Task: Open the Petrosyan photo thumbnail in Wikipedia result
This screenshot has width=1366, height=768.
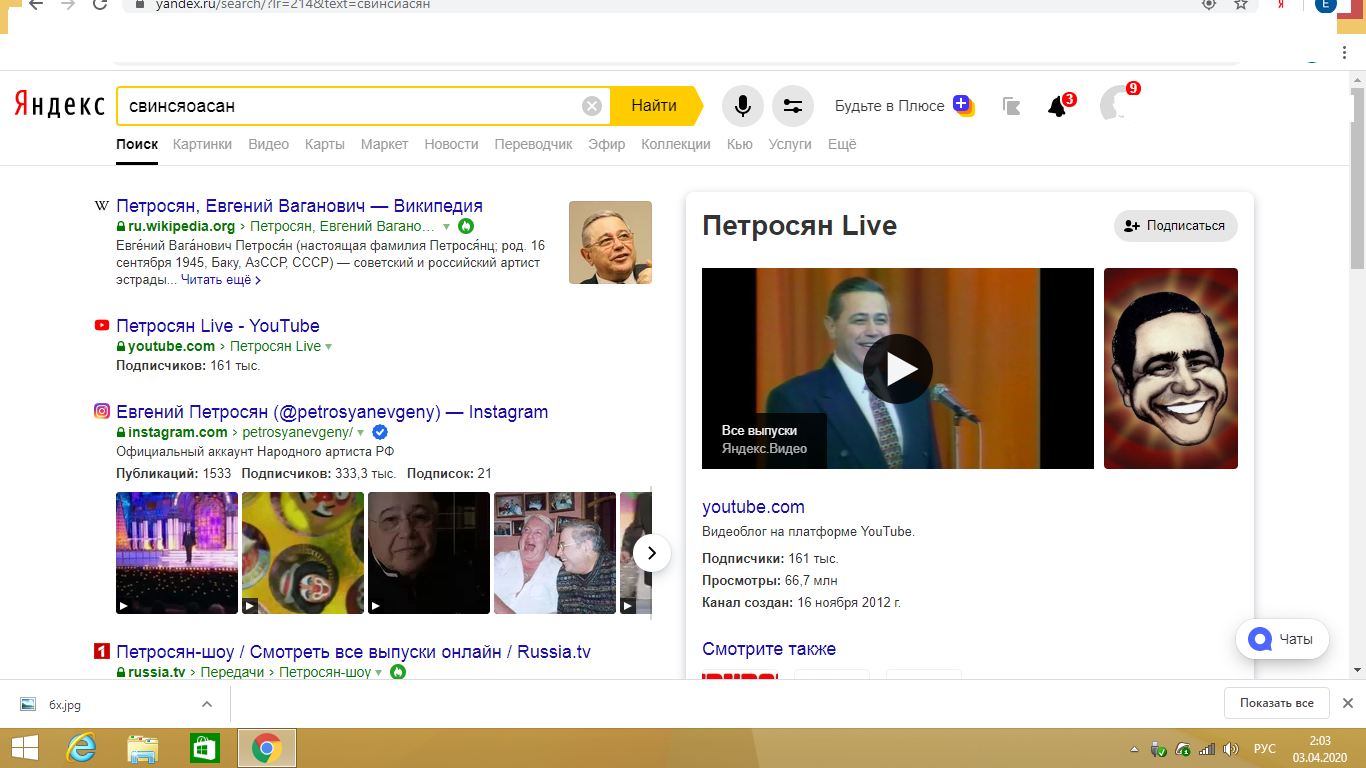Action: pos(610,242)
